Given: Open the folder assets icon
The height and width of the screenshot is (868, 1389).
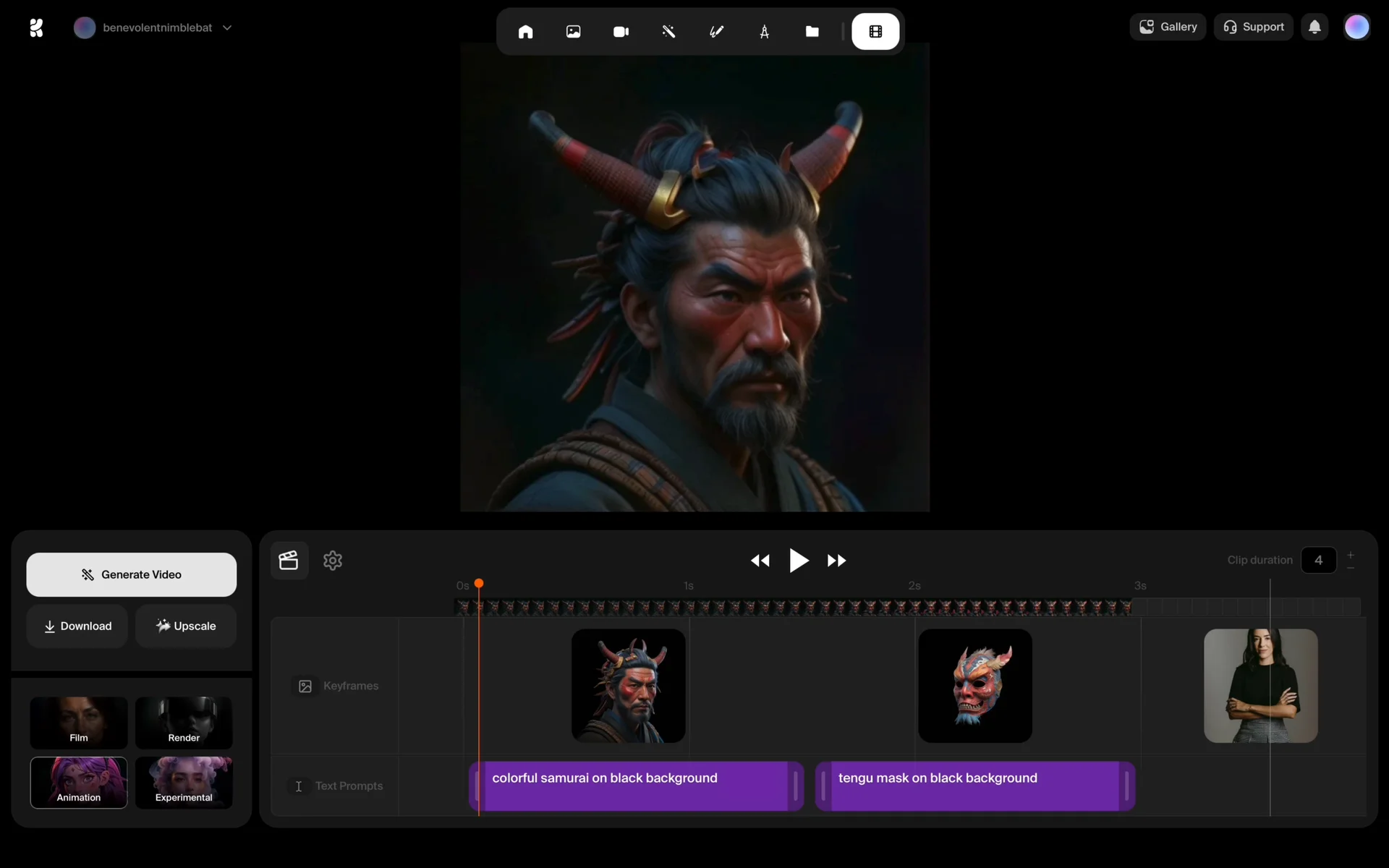Looking at the screenshot, I should pos(812,32).
